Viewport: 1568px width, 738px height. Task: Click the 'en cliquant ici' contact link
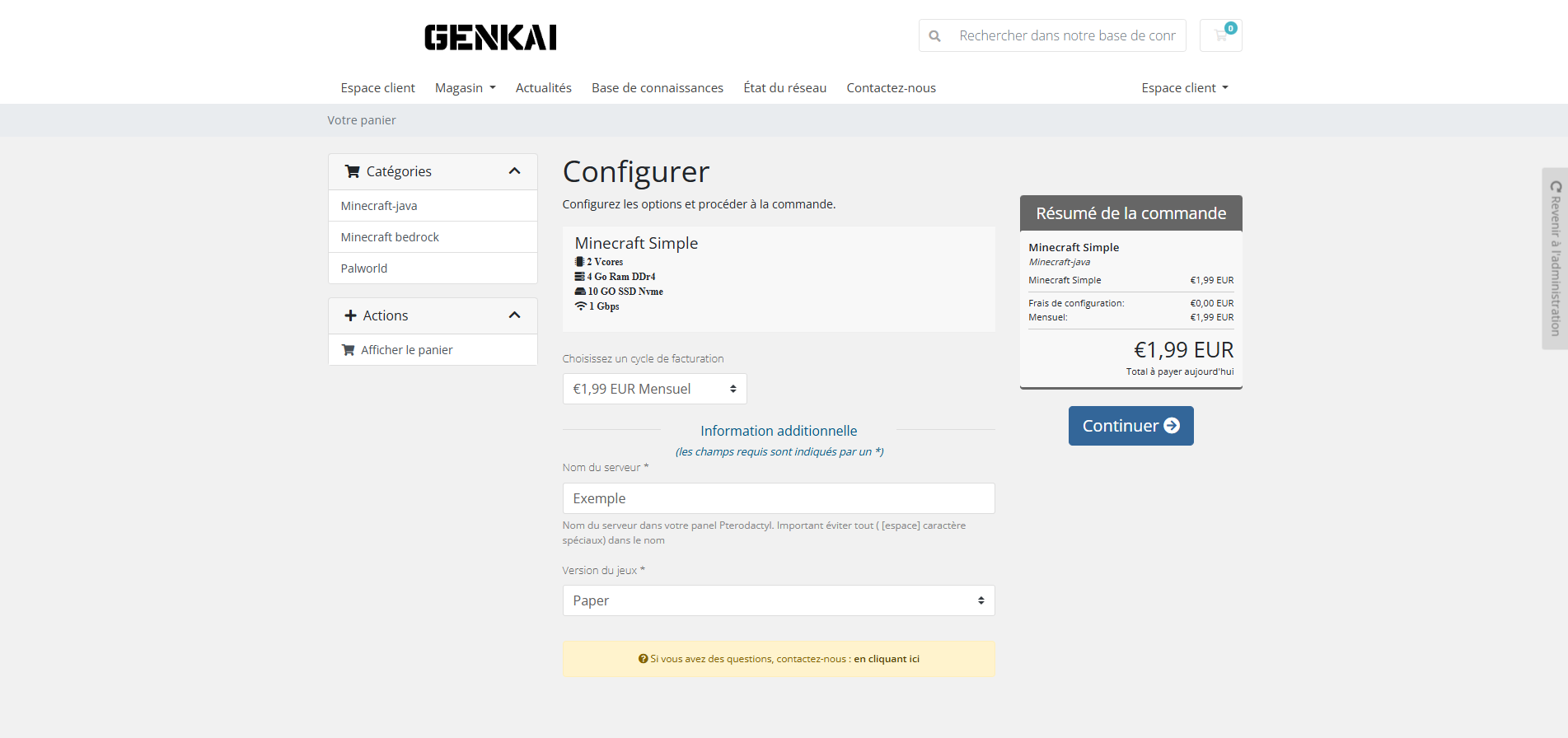click(887, 659)
